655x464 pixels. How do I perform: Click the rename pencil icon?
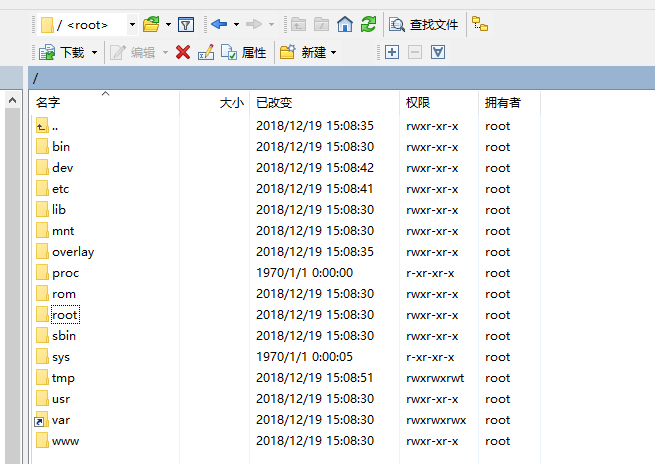(x=206, y=53)
